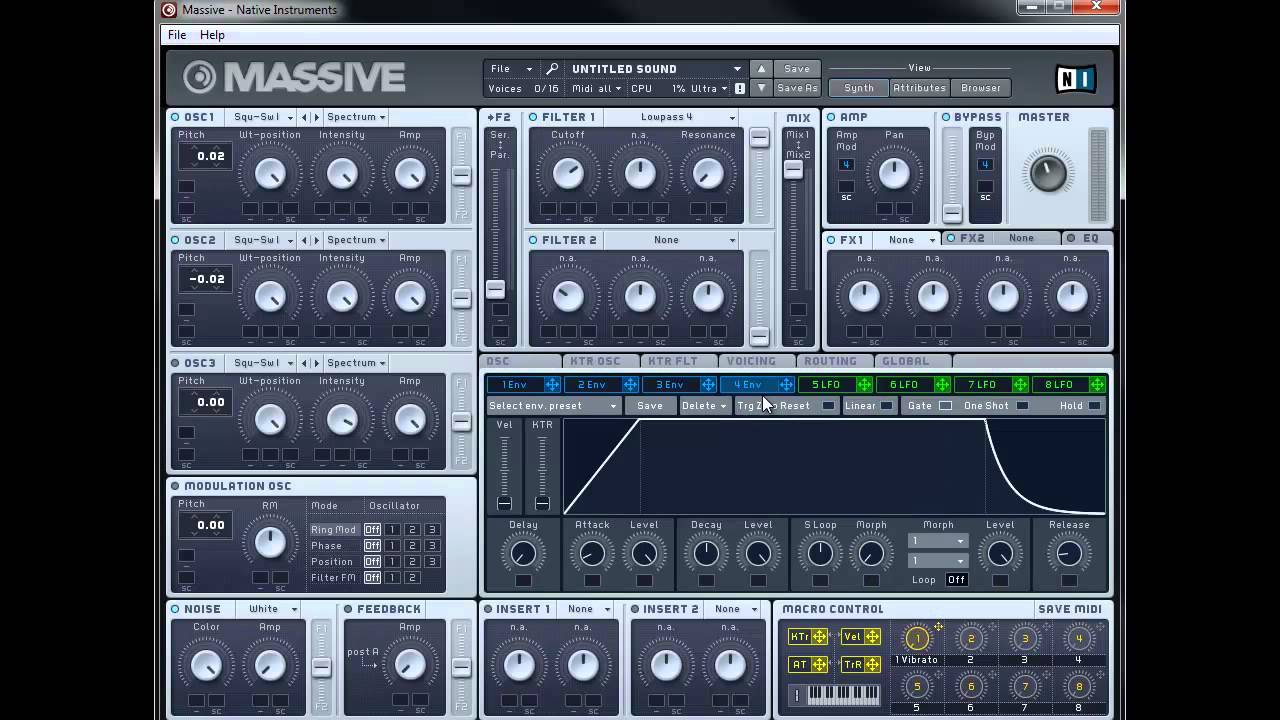The image size is (1280, 720).
Task: Click the TrR macro assign cross icon
Action: tap(872, 664)
